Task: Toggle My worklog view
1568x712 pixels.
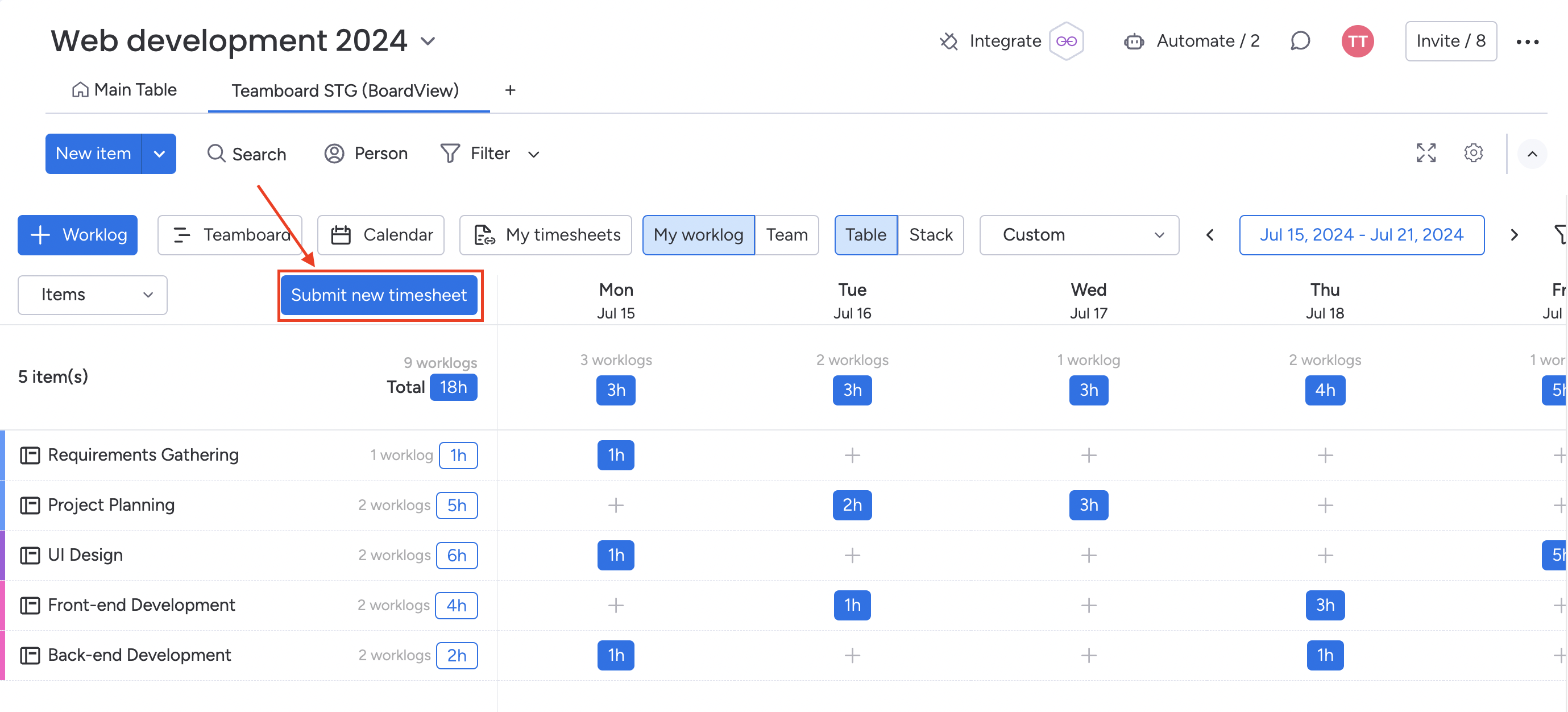Action: click(697, 235)
